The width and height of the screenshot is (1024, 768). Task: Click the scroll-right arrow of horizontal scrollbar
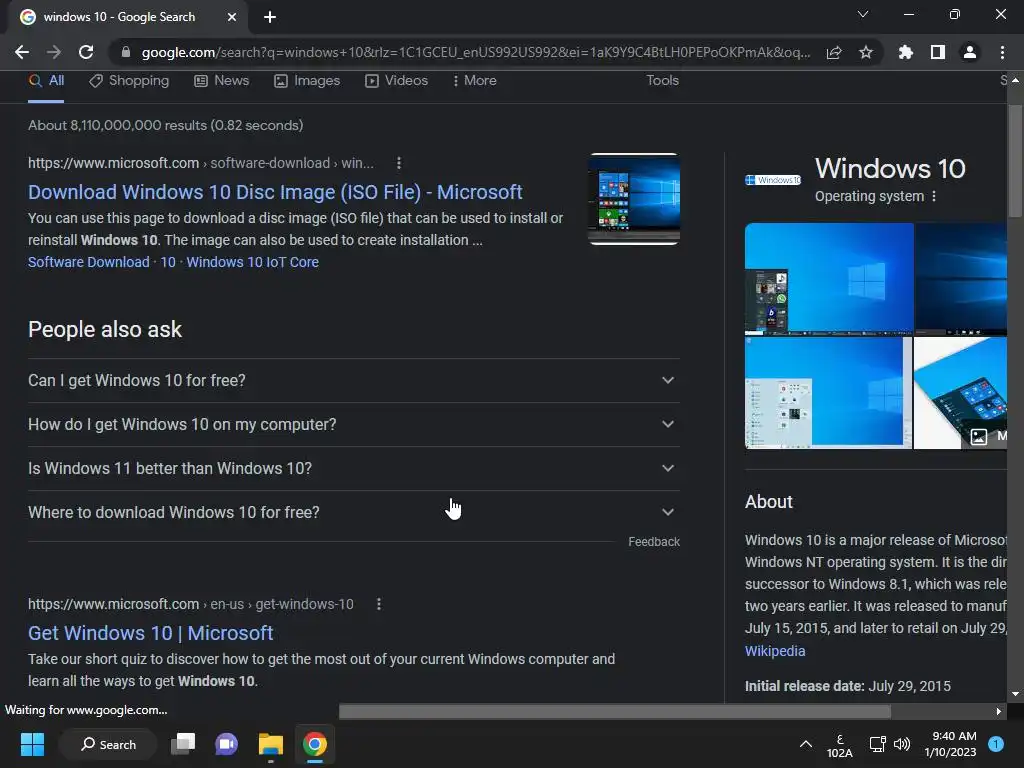click(999, 711)
